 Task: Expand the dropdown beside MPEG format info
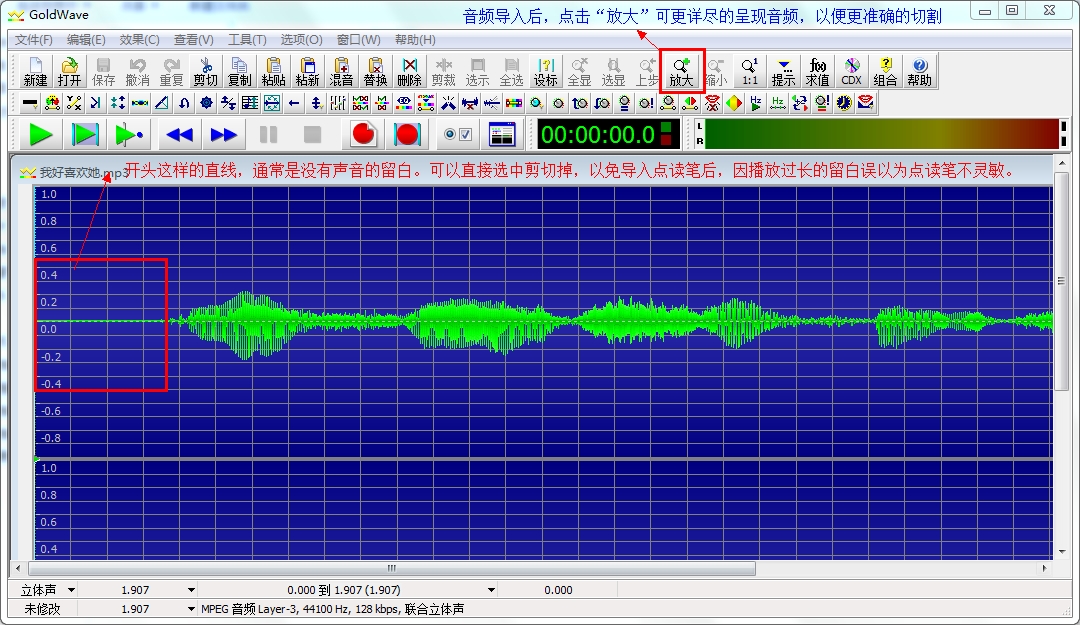[x=191, y=609]
